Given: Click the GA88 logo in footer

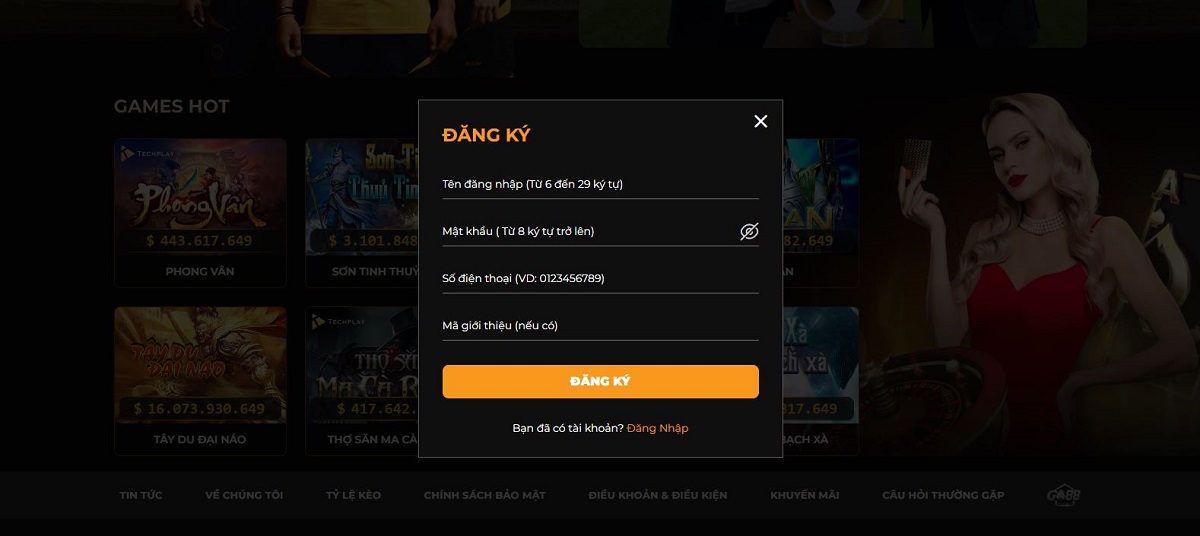Looking at the screenshot, I should pyautogui.click(x=1064, y=495).
